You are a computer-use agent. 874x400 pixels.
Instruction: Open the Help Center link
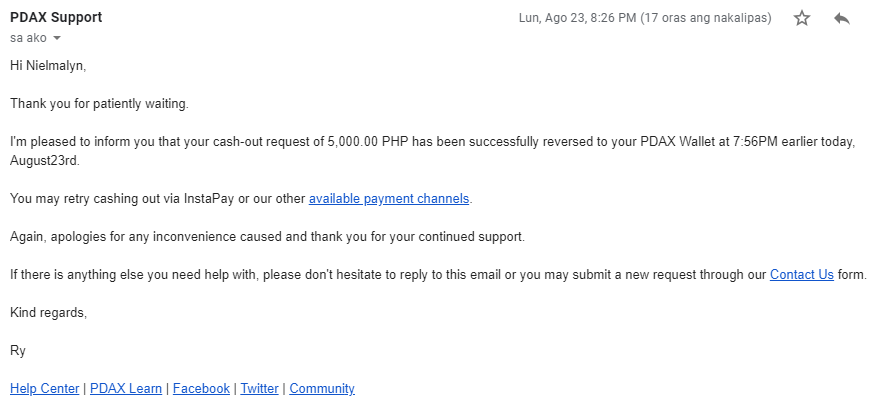[45, 388]
